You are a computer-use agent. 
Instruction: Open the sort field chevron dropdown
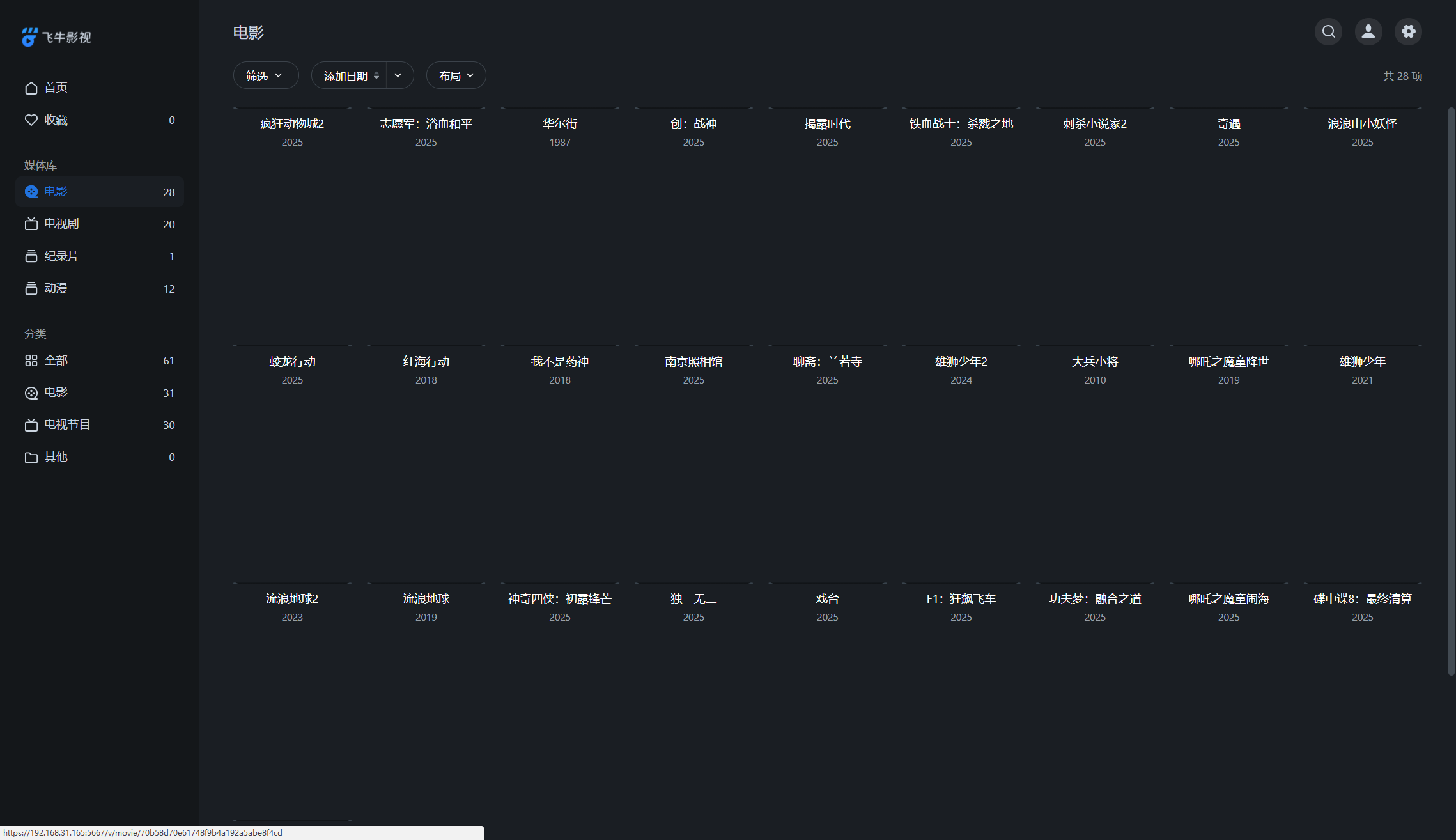coord(398,75)
